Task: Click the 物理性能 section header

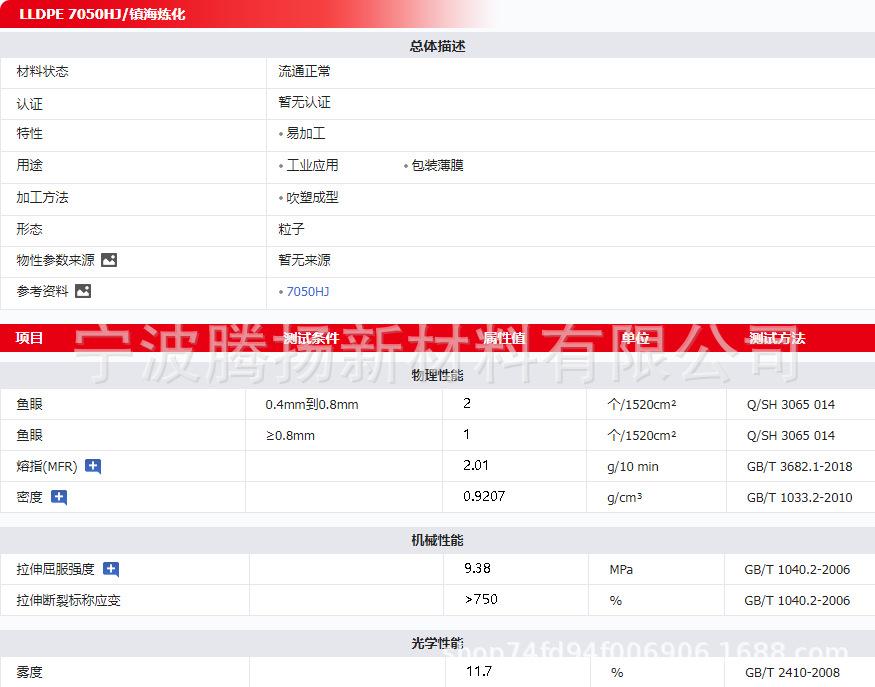Action: tap(437, 375)
